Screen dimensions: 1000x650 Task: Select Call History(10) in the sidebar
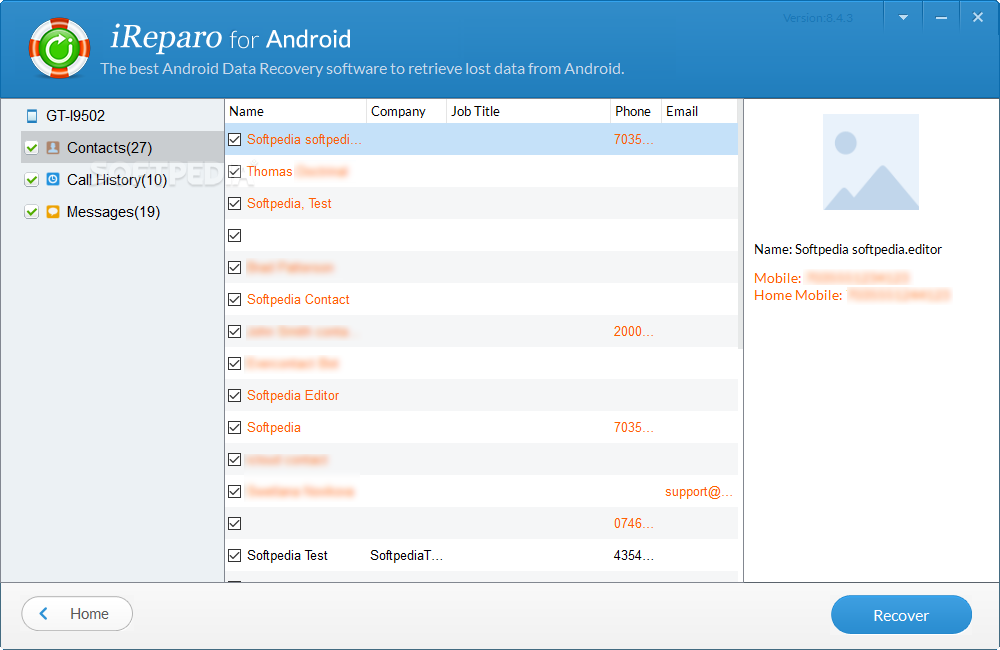pyautogui.click(x=117, y=180)
